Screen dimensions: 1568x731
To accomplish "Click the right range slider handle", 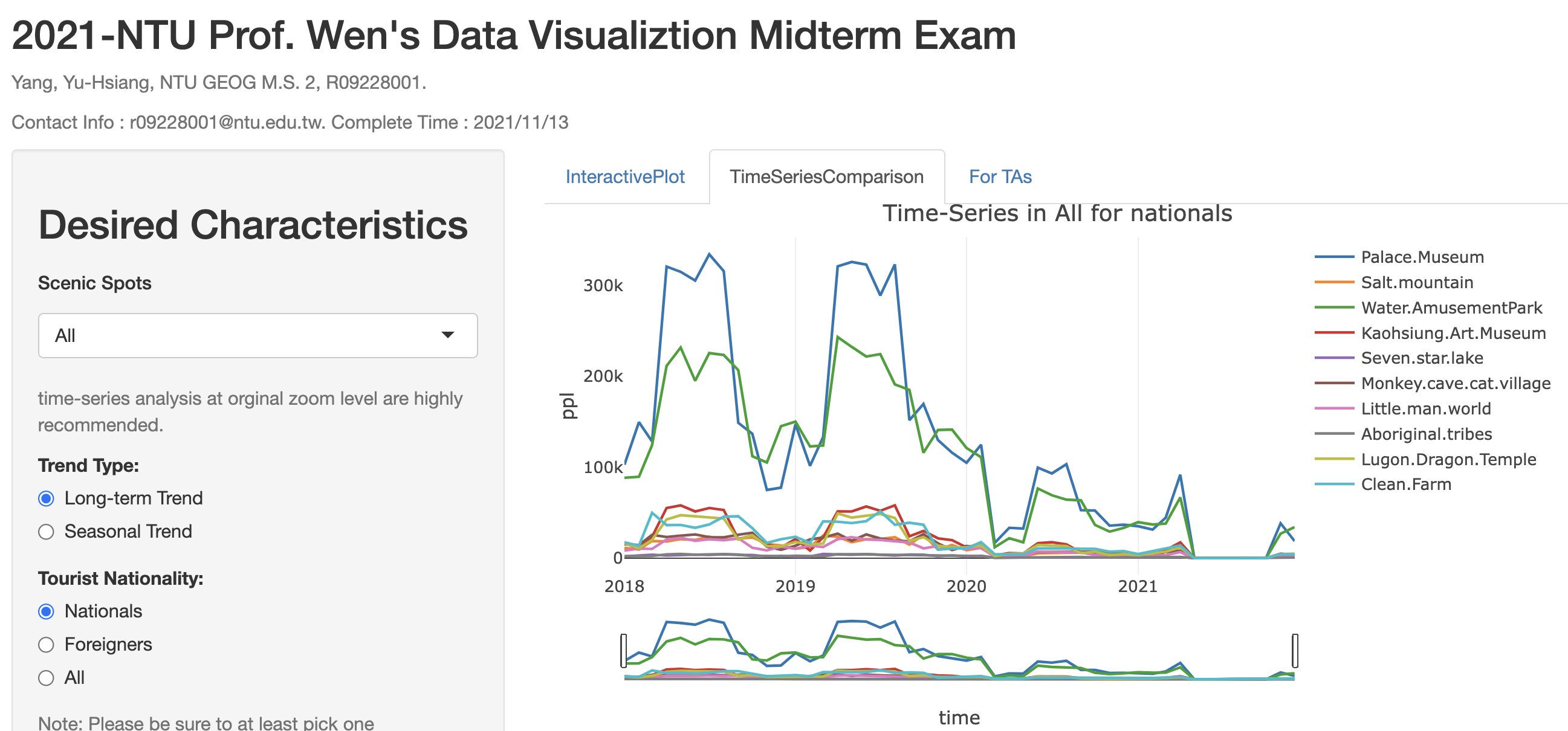I will click(1295, 650).
